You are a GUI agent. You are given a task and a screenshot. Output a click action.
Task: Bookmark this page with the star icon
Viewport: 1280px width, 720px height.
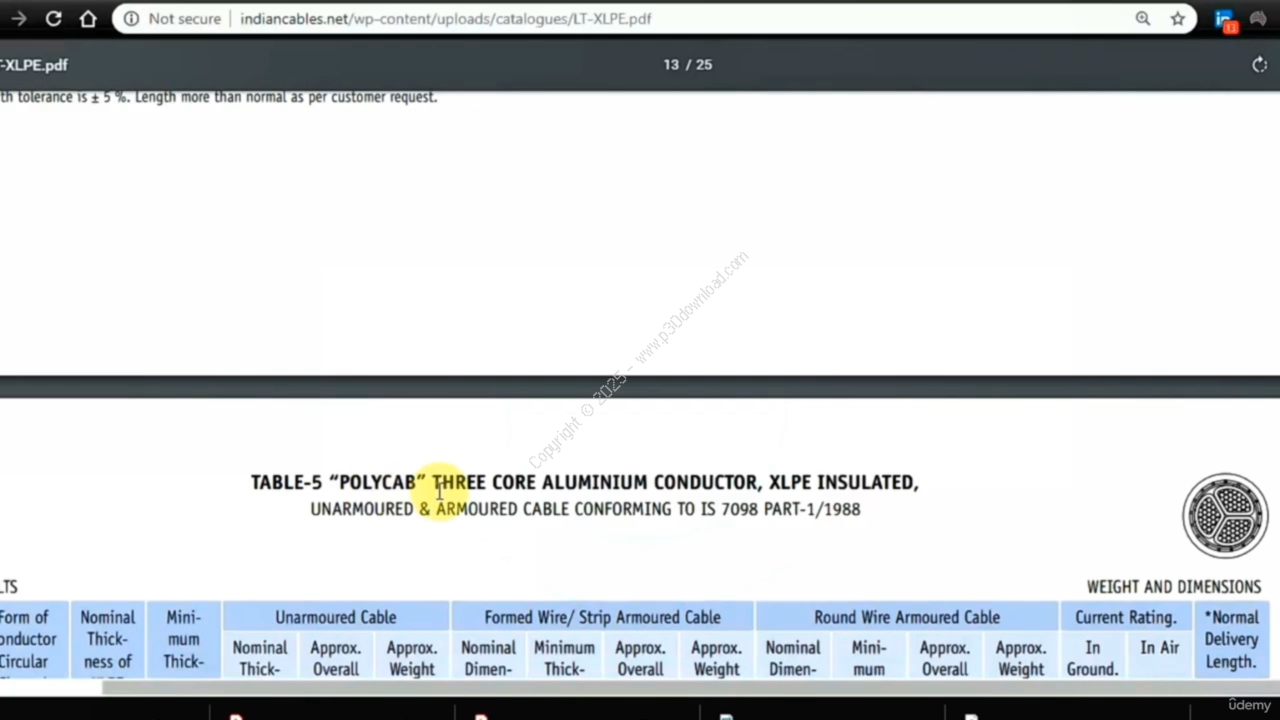tap(1178, 19)
